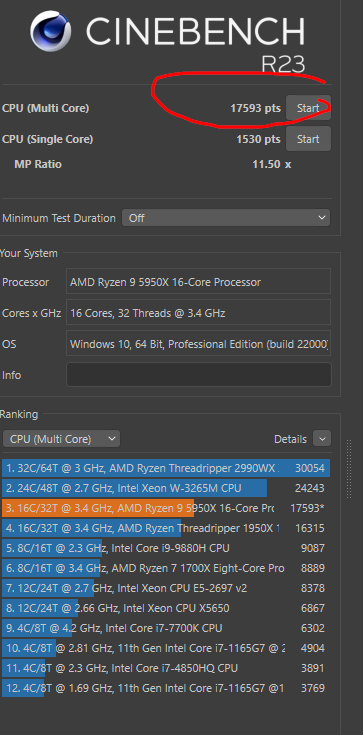Select the Intel Core i9-9880H ranking row
Screen dimensions: 363x735
pos(166,548)
